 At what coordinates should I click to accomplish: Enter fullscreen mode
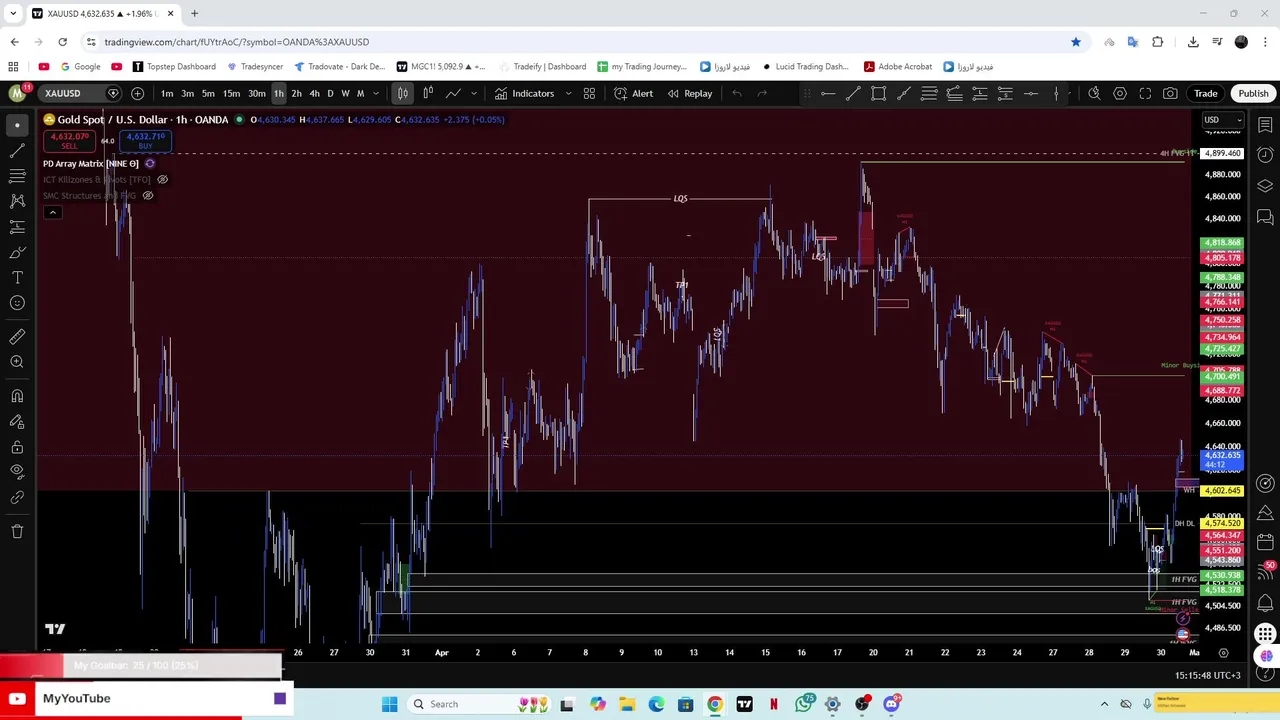(1145, 93)
